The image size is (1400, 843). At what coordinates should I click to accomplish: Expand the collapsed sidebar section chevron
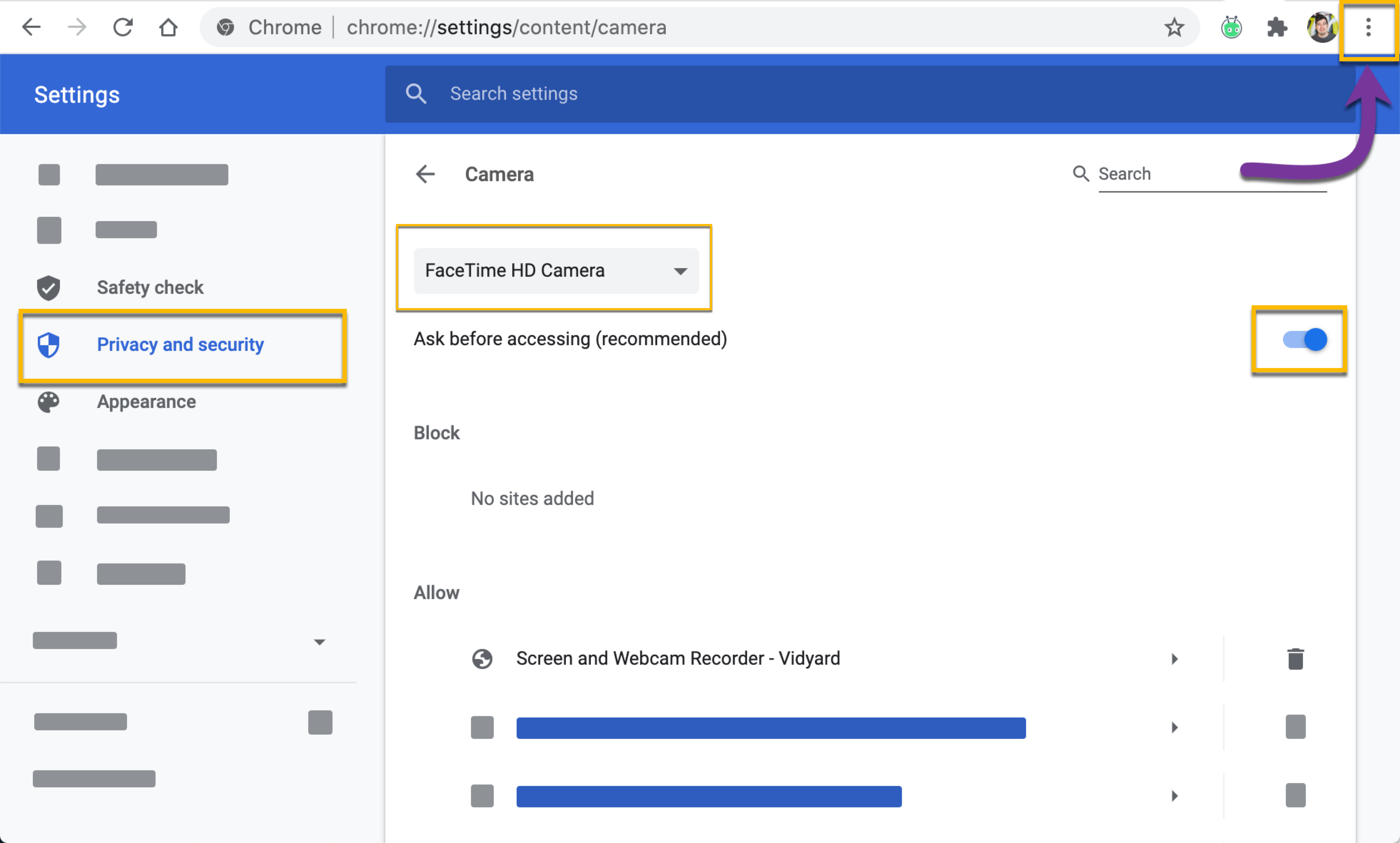(320, 641)
